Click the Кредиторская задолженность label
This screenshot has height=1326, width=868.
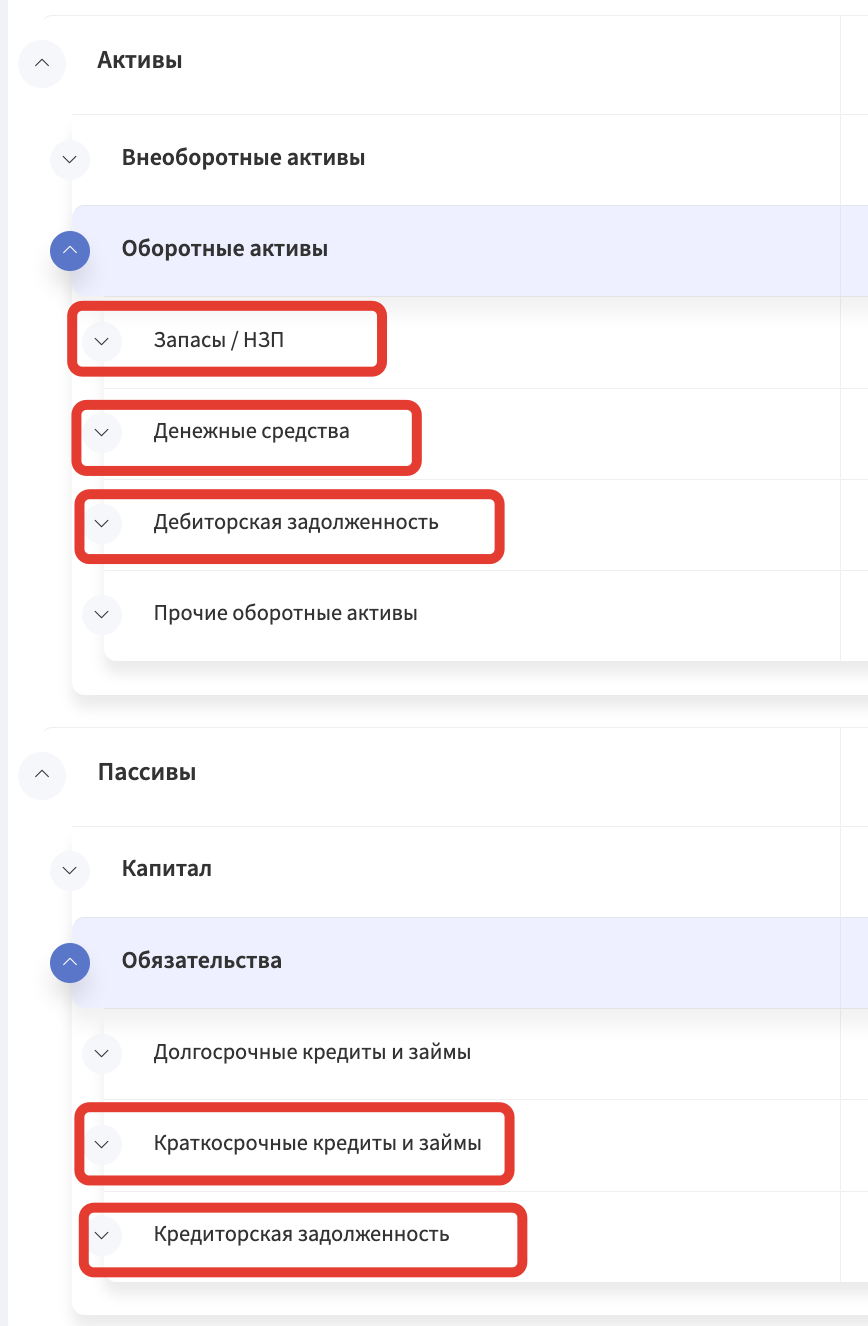302,1234
